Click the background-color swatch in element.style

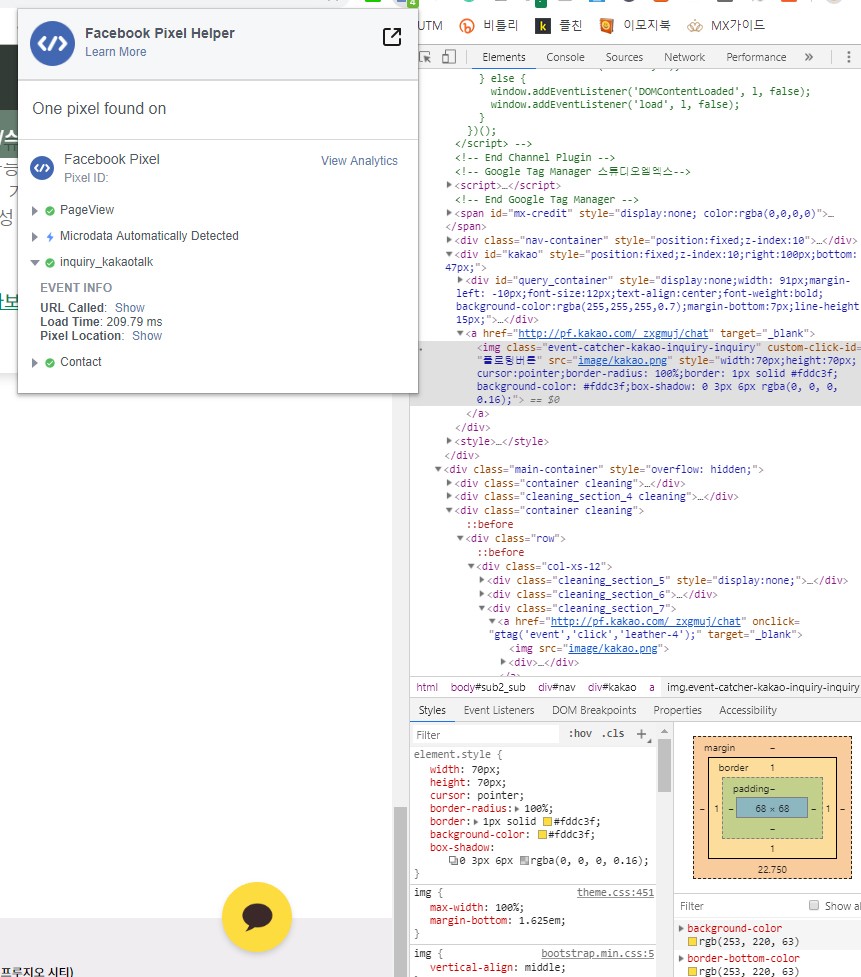coord(542,834)
